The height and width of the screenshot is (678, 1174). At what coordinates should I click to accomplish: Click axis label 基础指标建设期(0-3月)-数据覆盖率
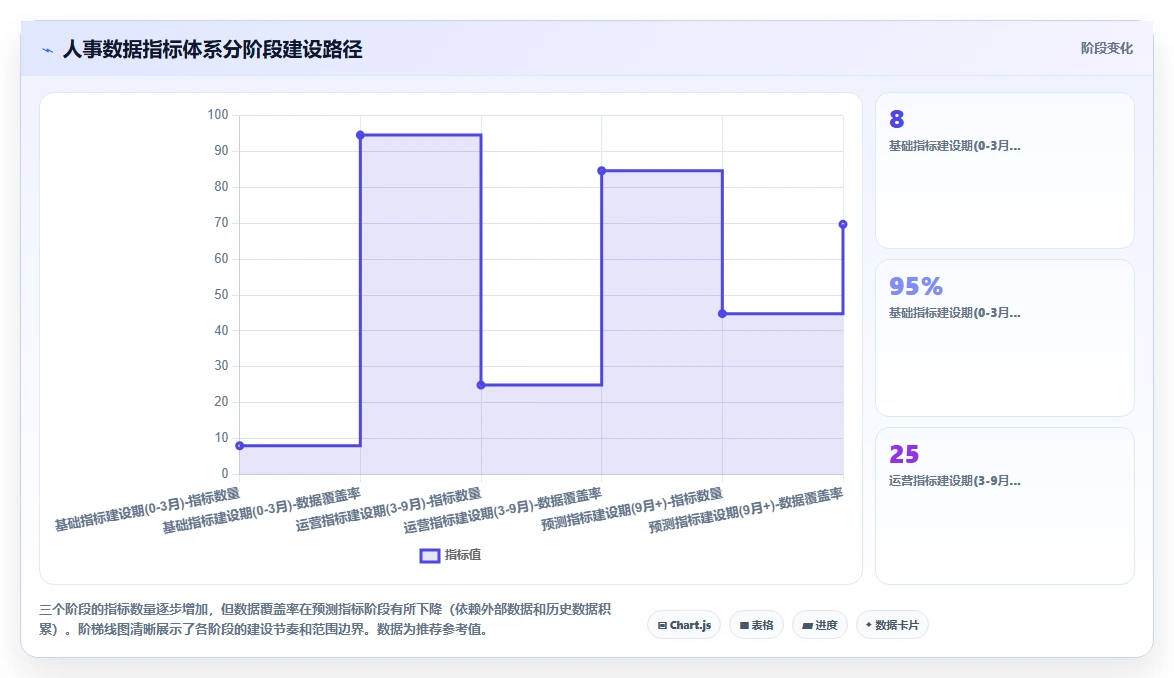261,510
